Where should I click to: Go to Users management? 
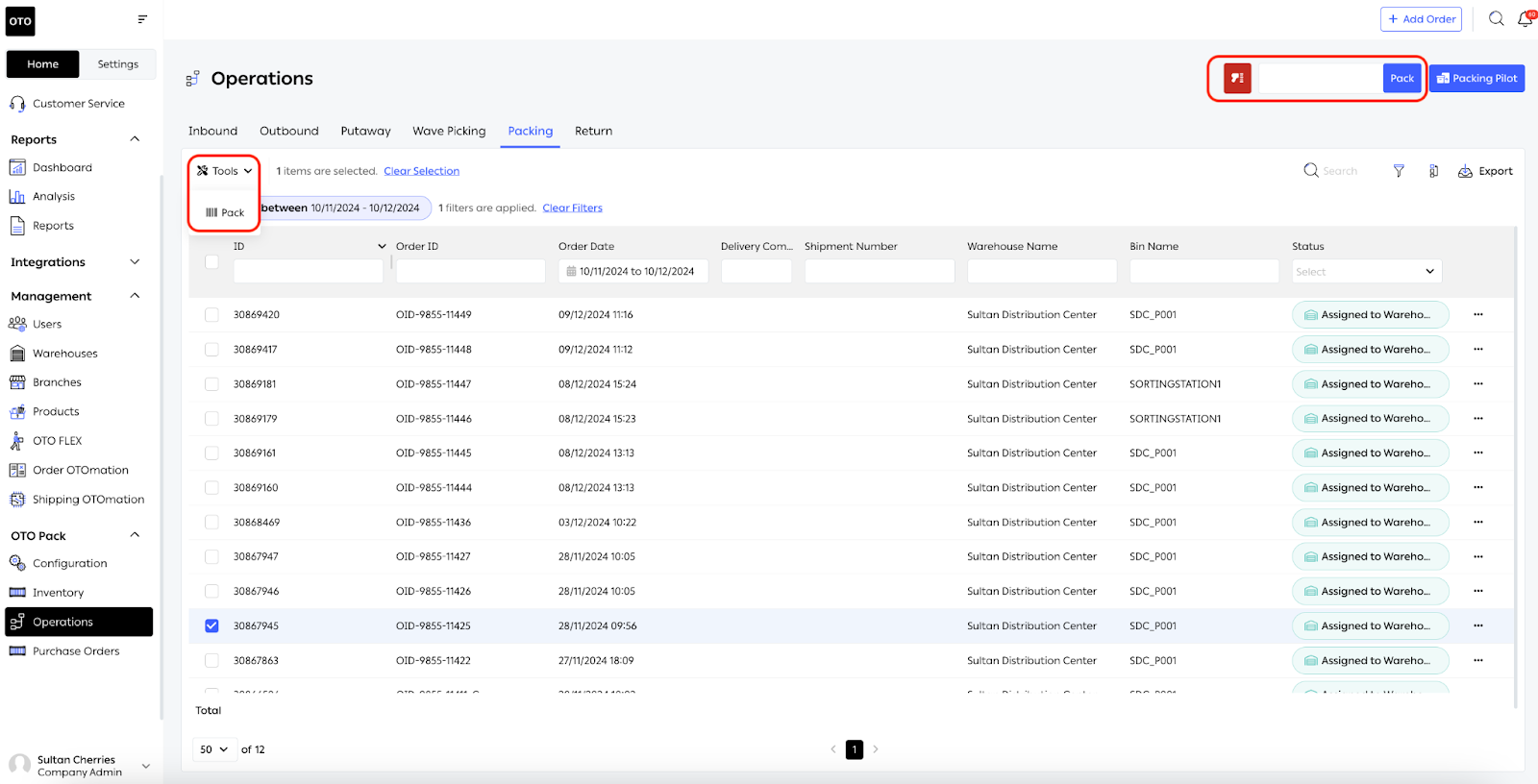pos(36,324)
